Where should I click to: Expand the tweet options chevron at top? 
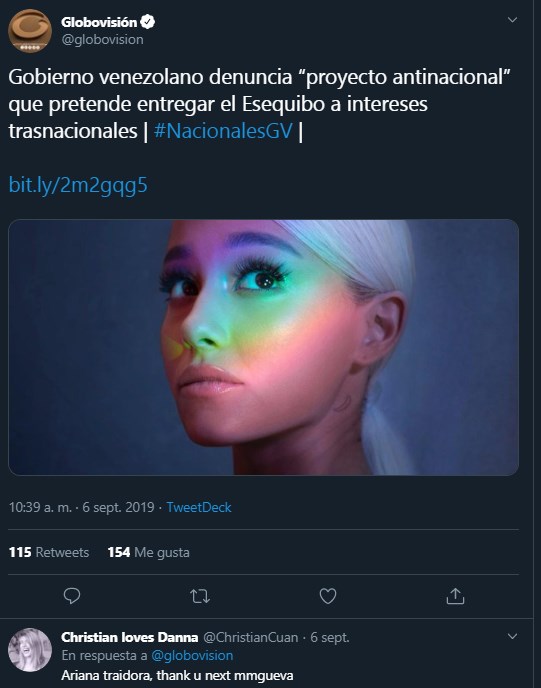point(512,20)
